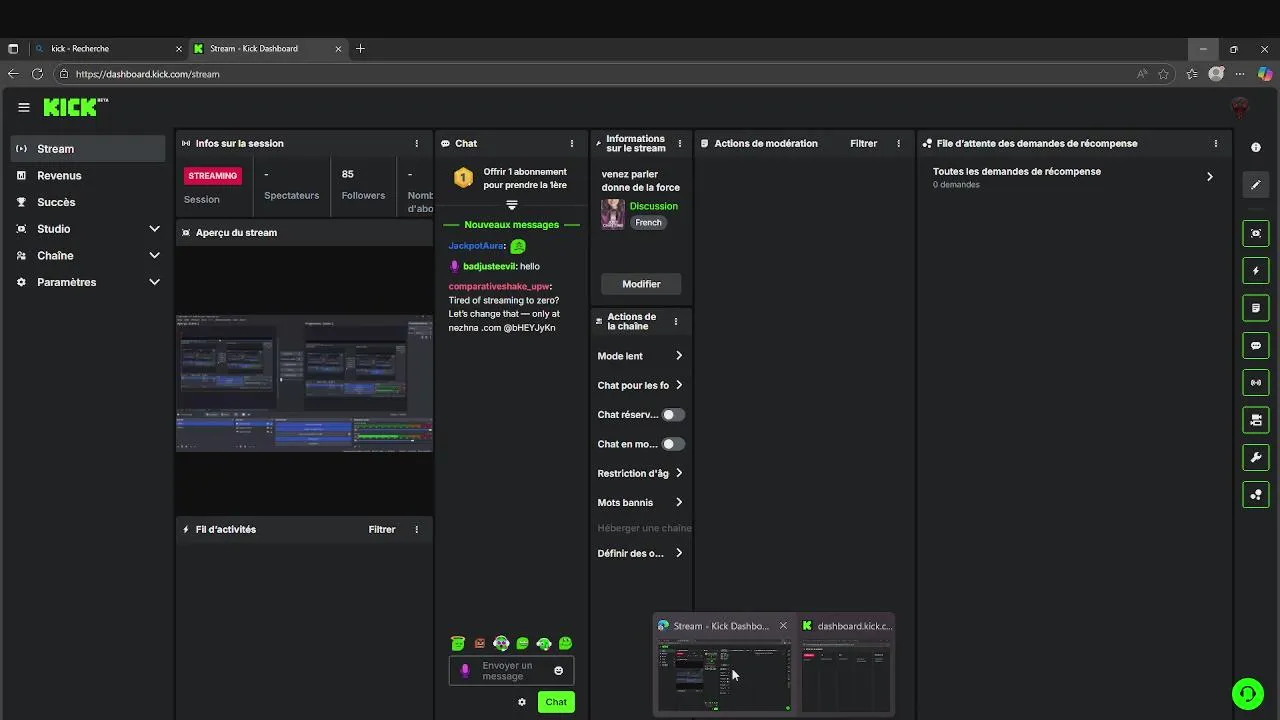This screenshot has height=720, width=1280.
Task: Open the Stream page in the sidebar
Action: coord(88,149)
